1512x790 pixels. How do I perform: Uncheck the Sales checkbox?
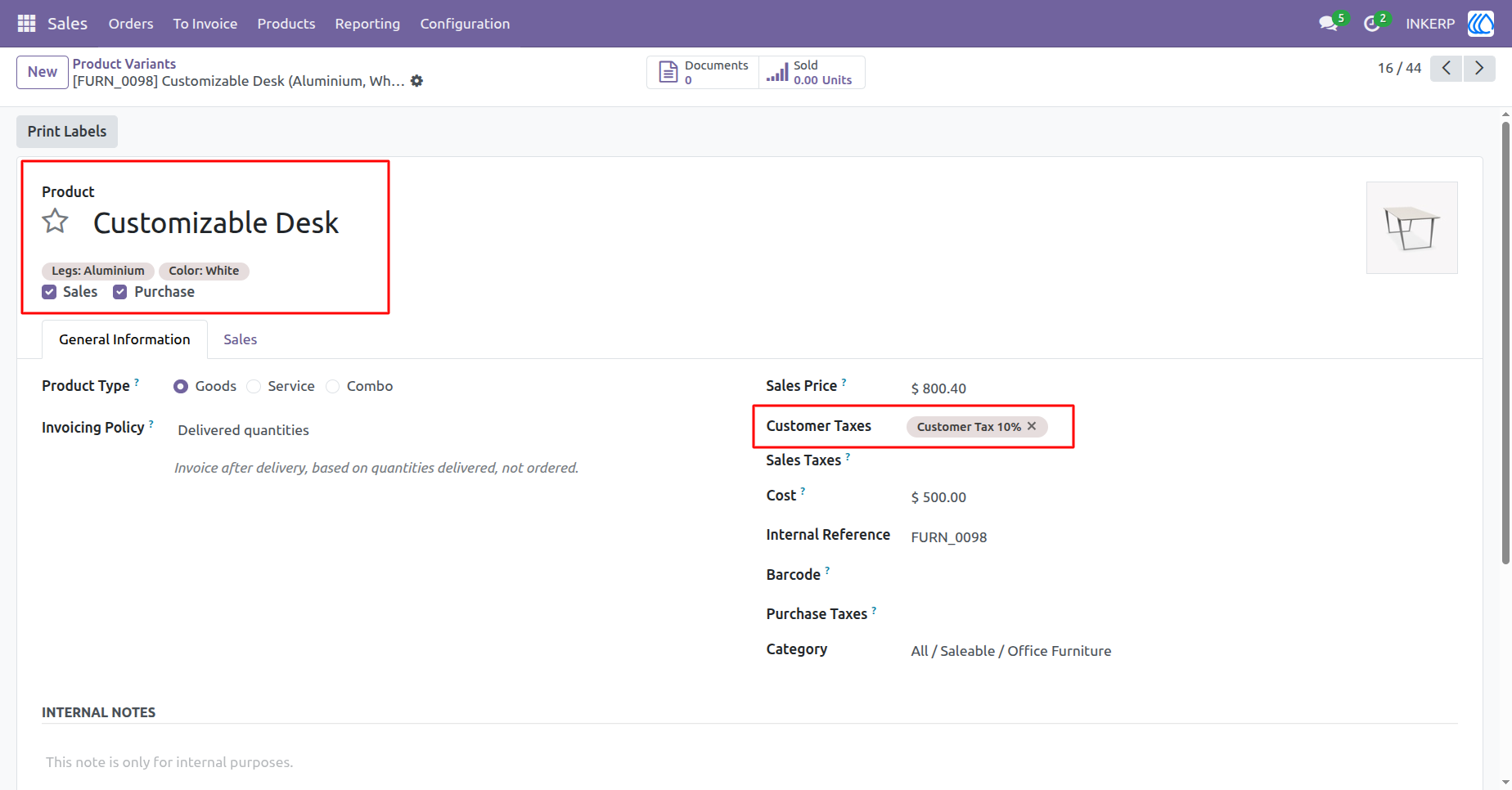coord(49,292)
